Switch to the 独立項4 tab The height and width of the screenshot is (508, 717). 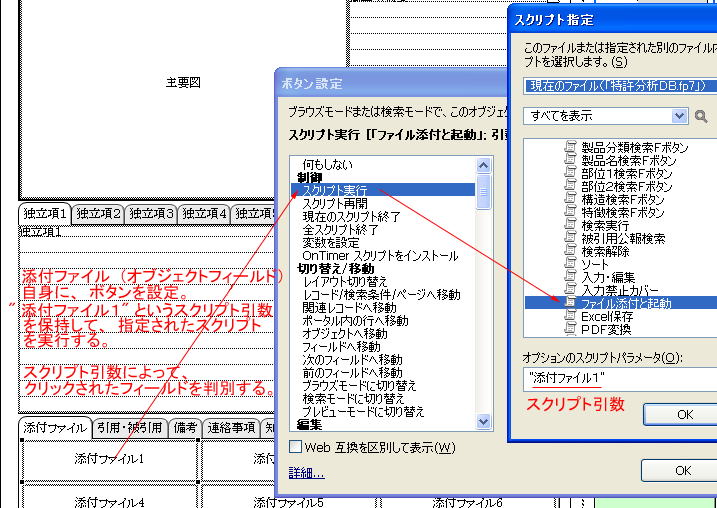[204, 214]
